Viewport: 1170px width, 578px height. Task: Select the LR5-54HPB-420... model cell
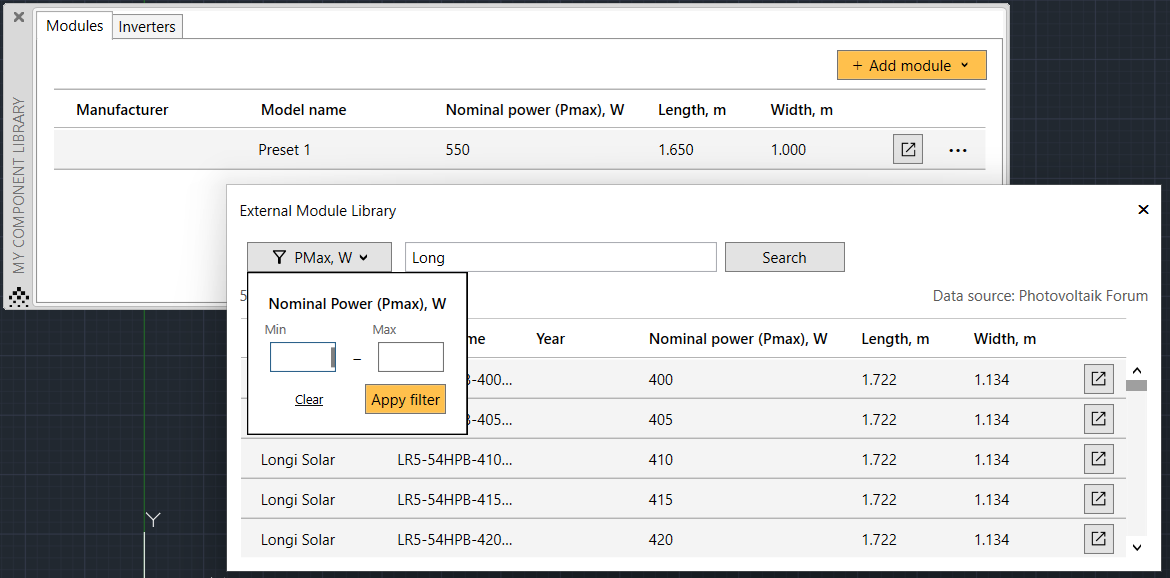coord(455,539)
